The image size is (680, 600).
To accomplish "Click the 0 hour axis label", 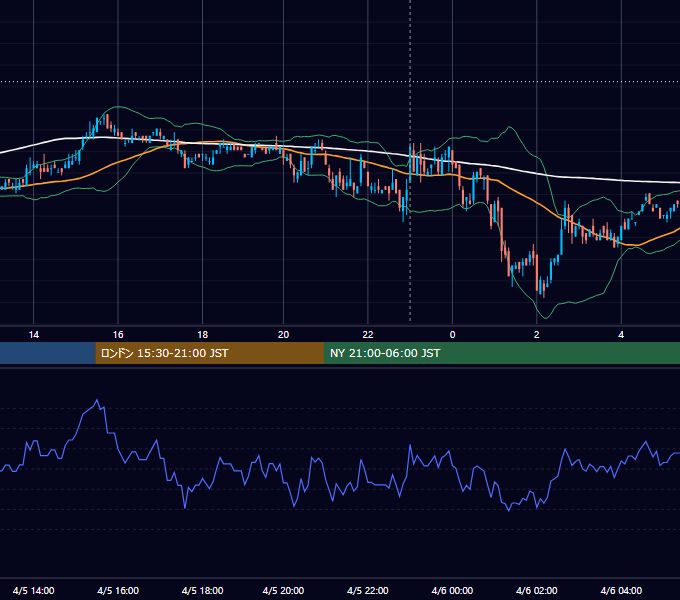I will (x=452, y=335).
